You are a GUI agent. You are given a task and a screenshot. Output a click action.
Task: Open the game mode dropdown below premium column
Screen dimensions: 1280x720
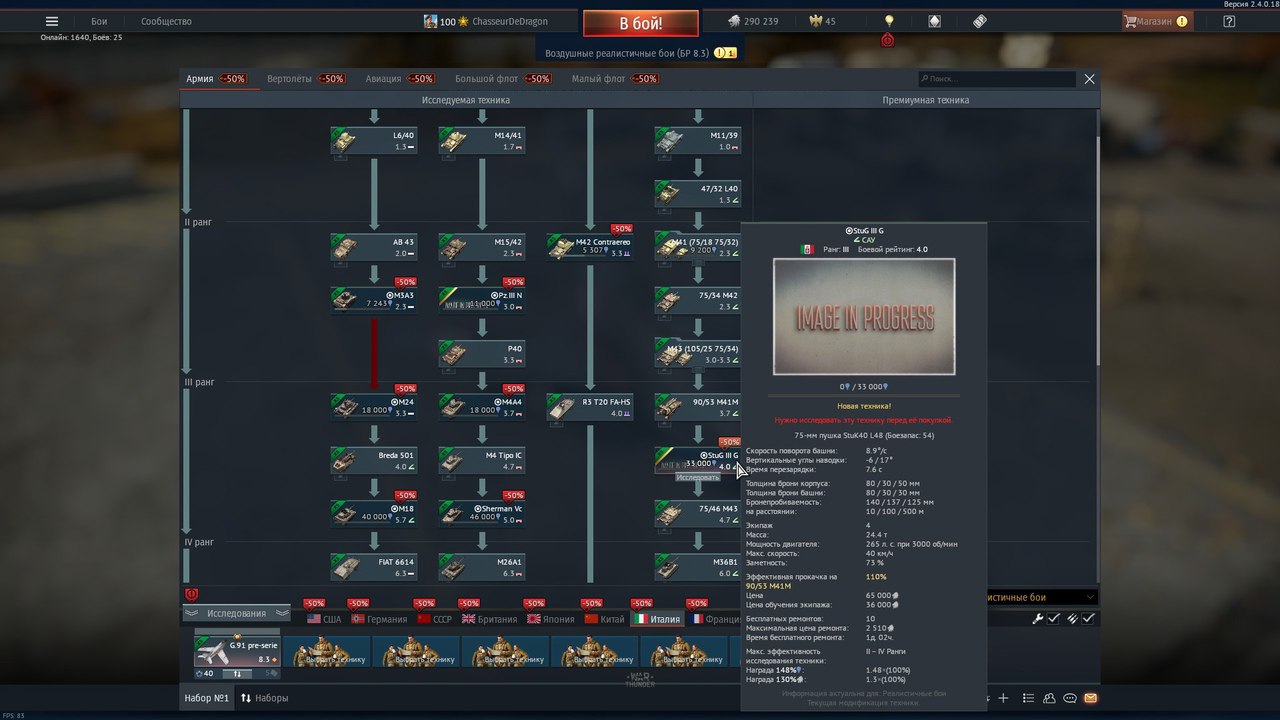tap(1043, 597)
